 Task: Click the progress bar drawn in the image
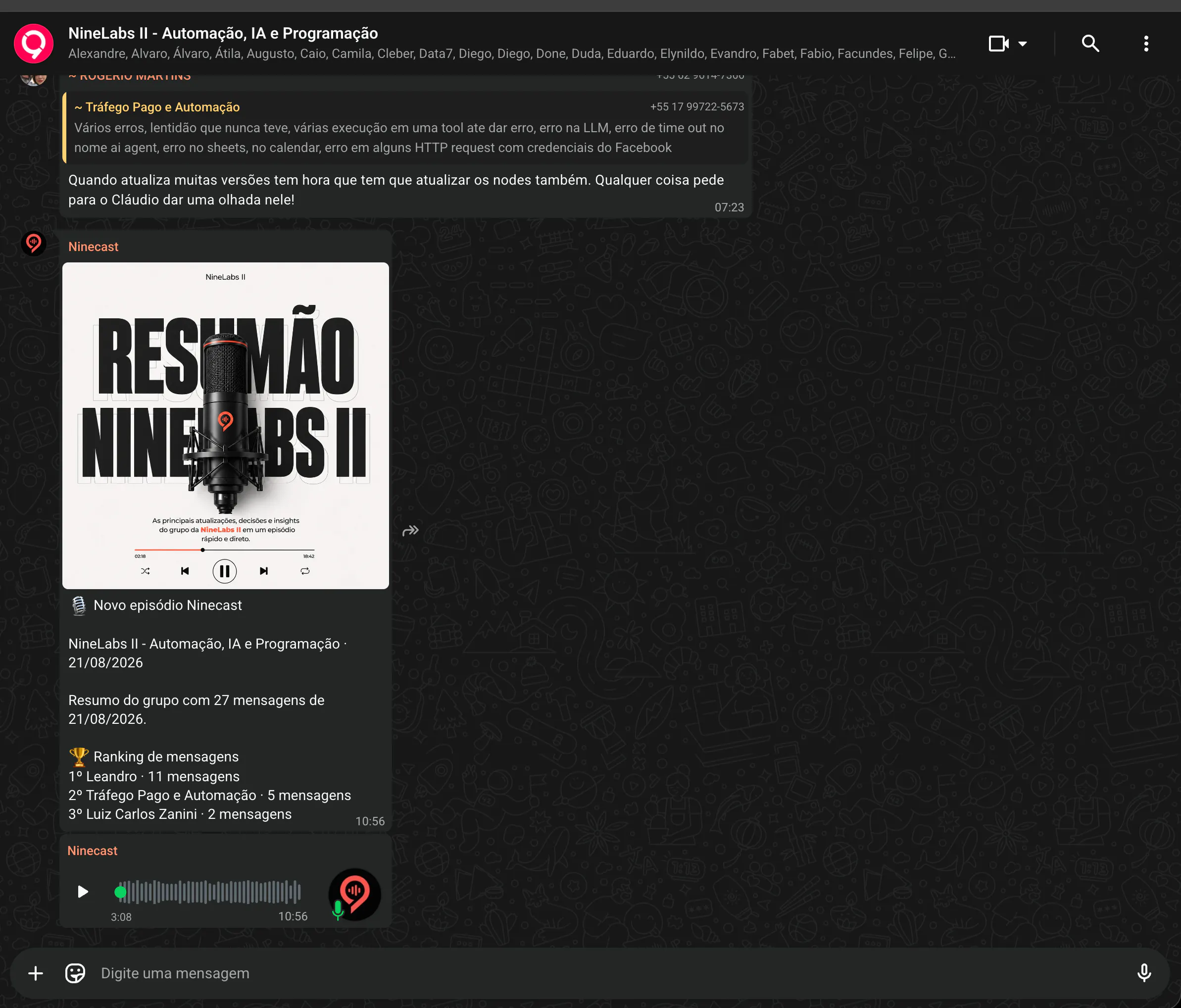[x=225, y=550]
